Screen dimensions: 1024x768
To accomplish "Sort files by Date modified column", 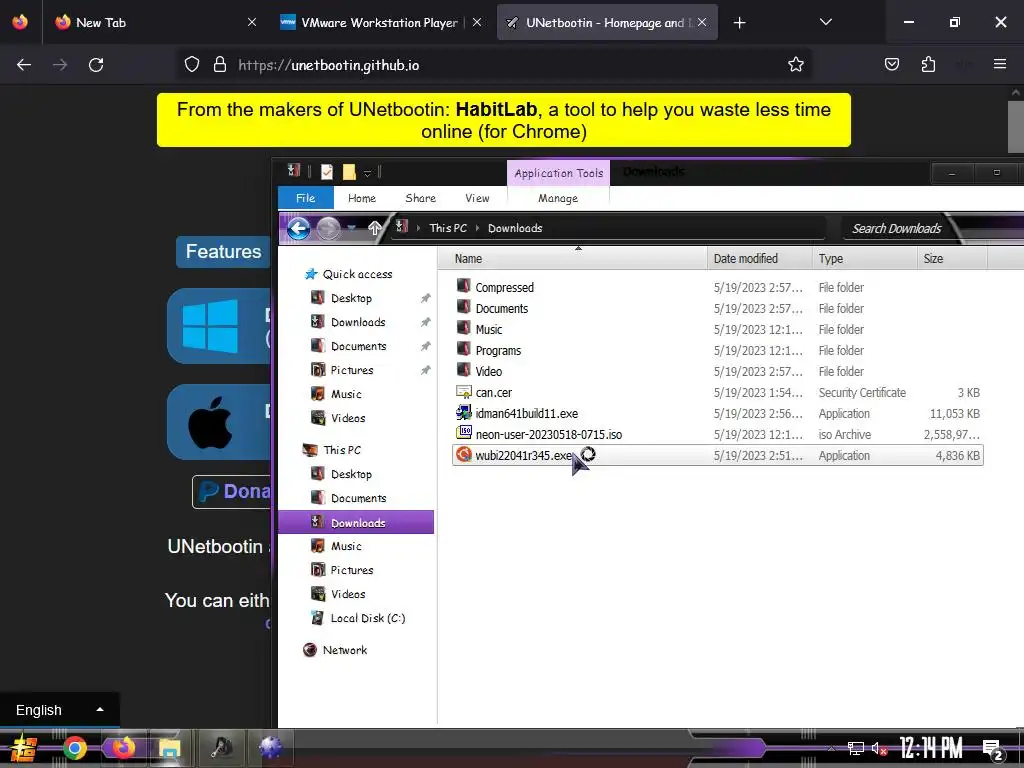I will (x=760, y=259).
